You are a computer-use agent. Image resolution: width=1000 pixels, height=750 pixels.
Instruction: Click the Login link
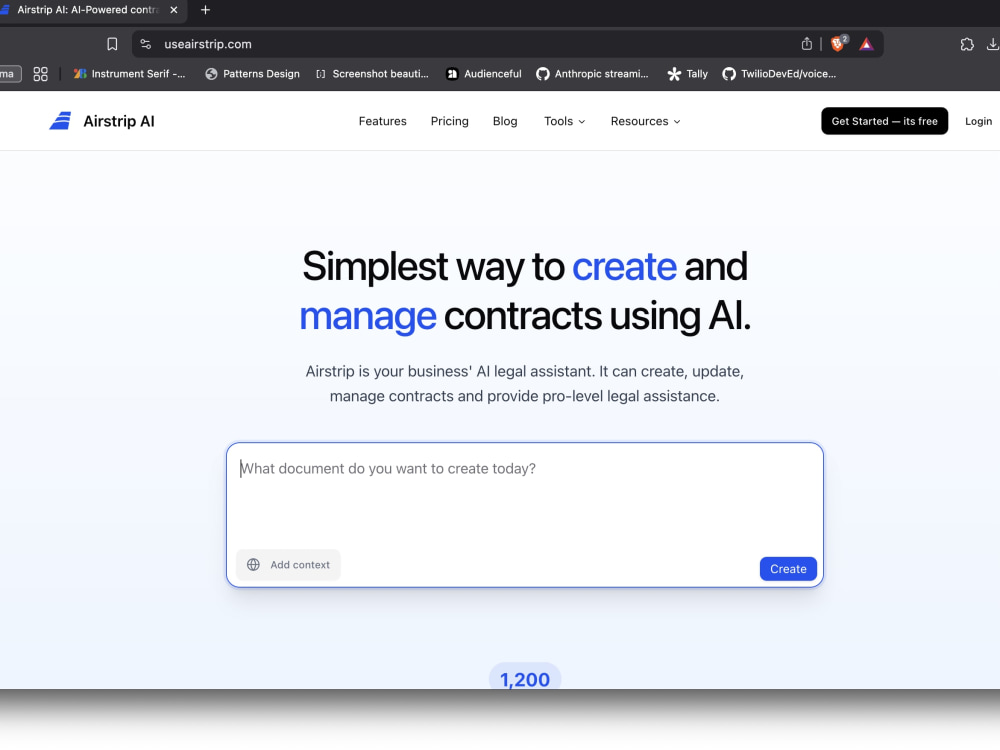[x=978, y=121]
